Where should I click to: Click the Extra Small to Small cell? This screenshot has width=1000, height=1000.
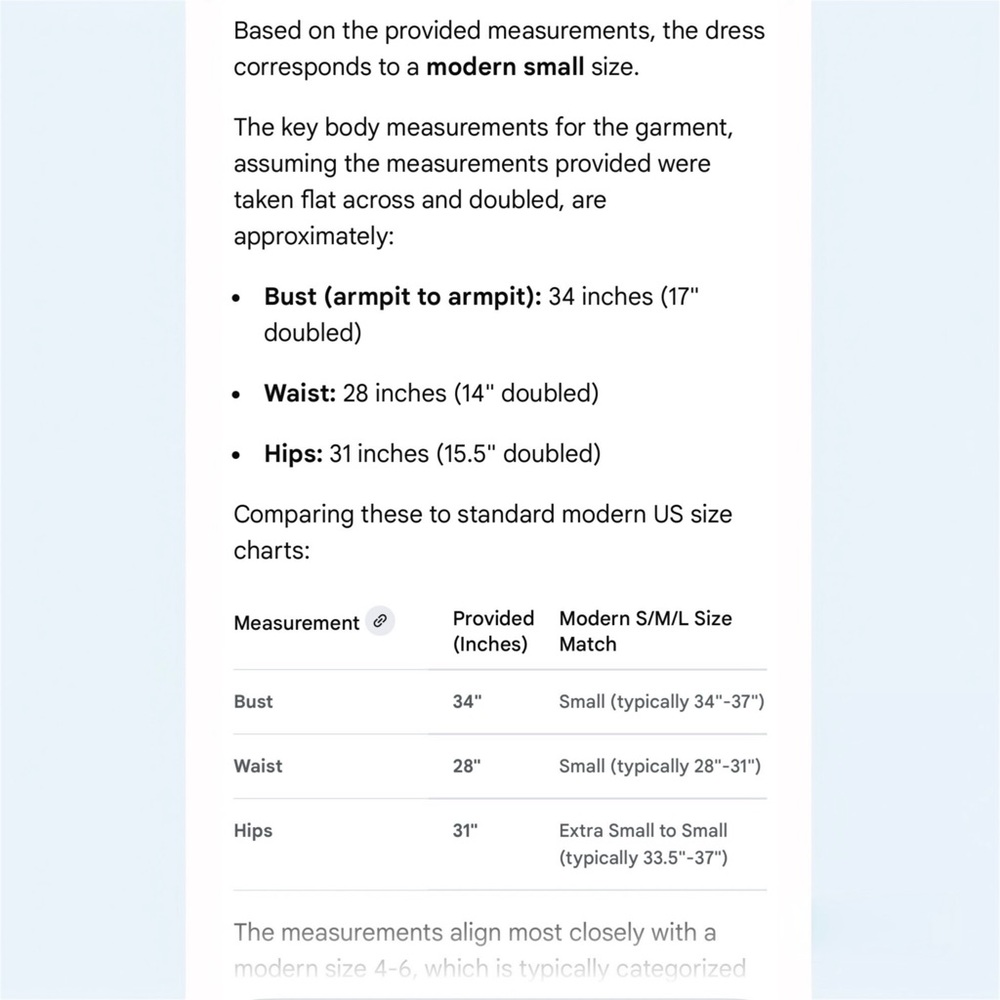point(643,844)
